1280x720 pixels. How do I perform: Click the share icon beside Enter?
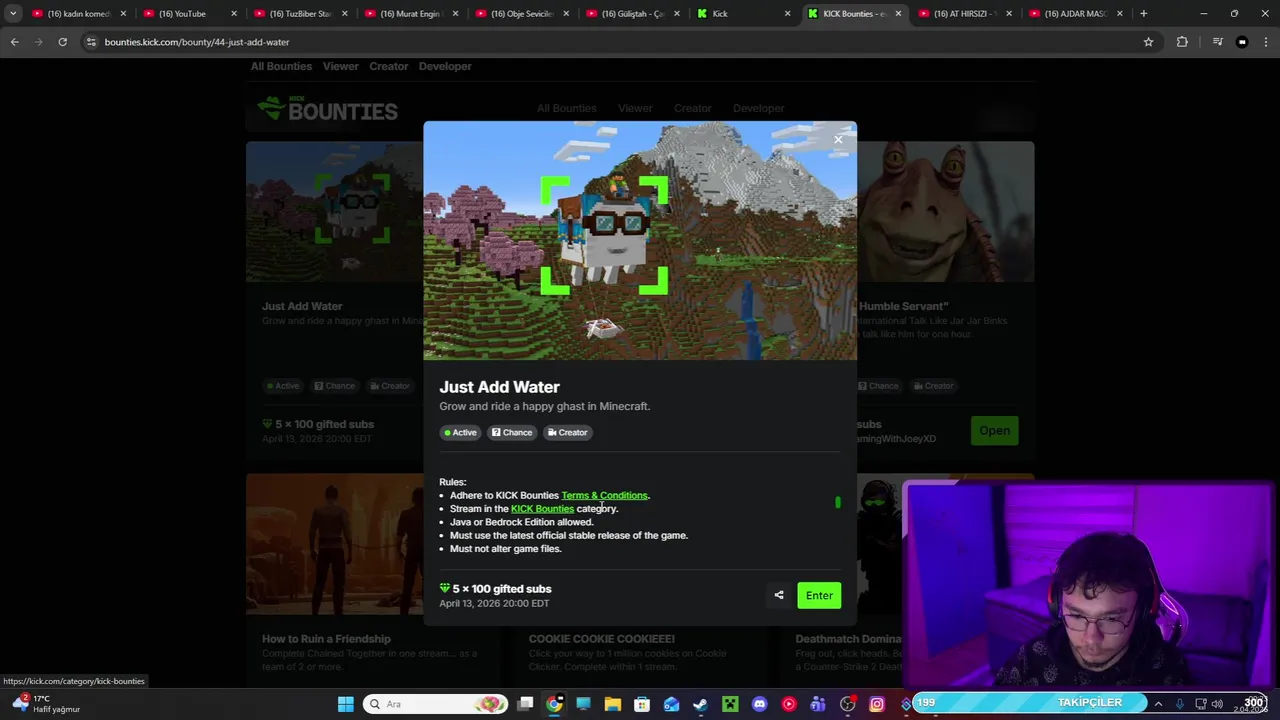[779, 595]
